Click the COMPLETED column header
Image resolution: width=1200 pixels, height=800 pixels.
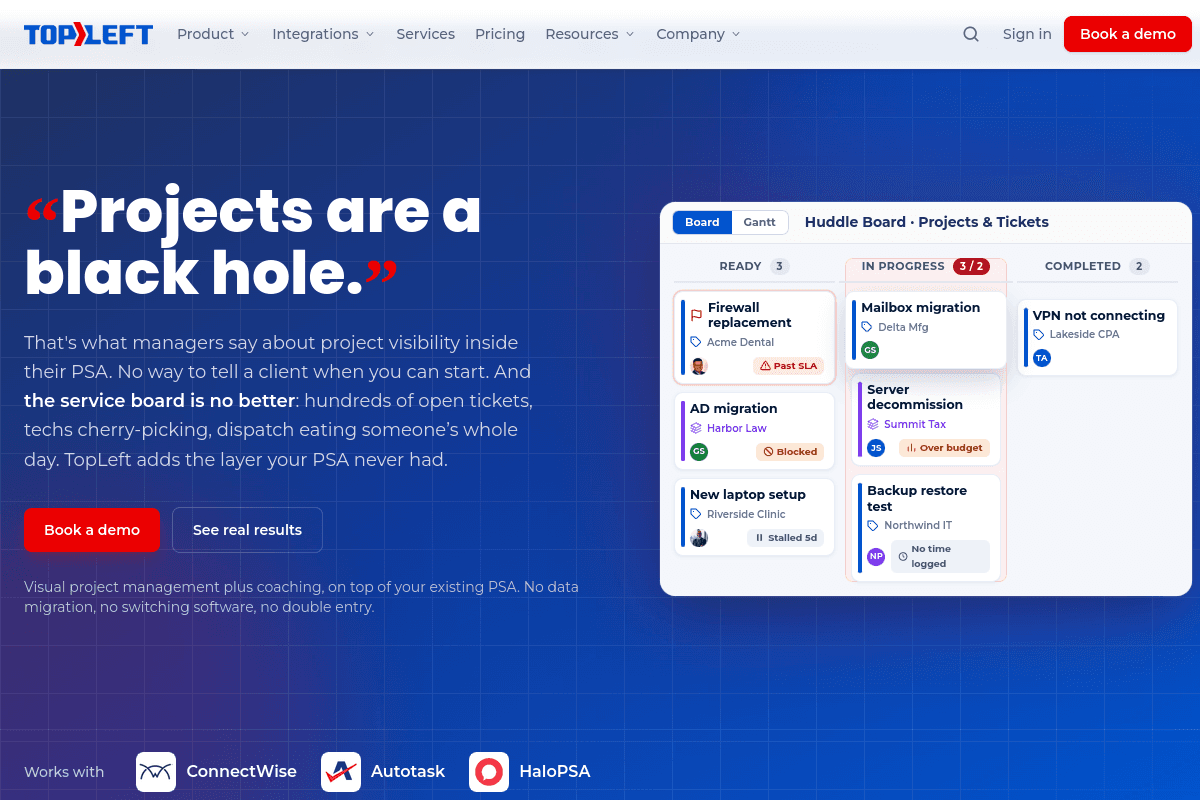tap(1083, 266)
